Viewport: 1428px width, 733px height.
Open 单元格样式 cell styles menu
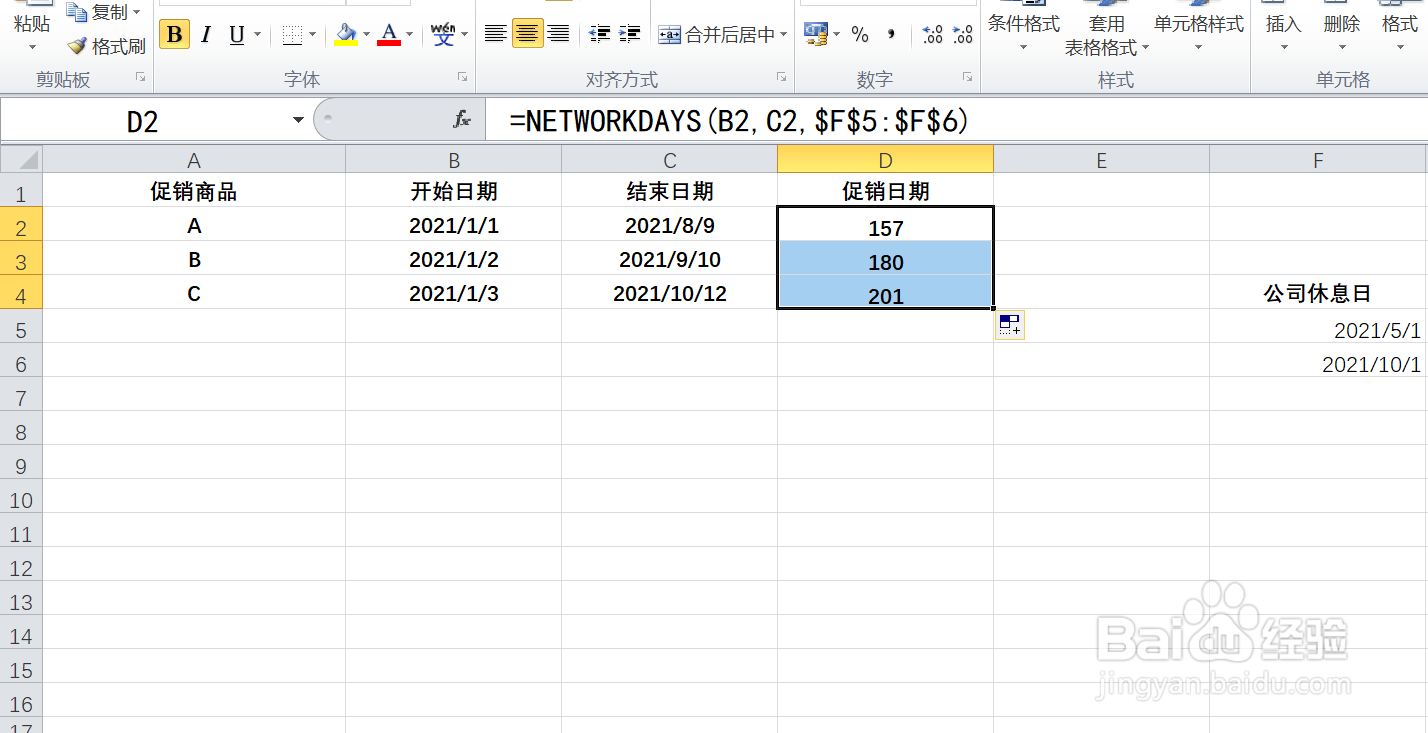1198,30
